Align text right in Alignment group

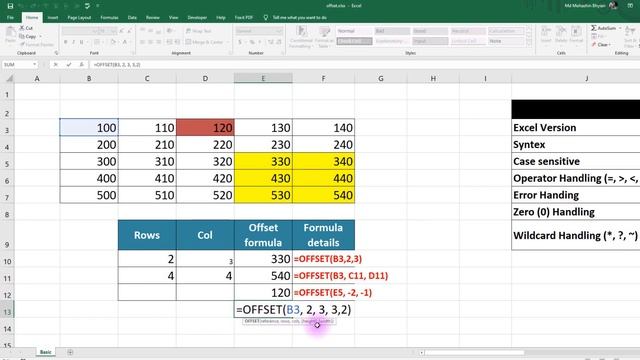158,42
